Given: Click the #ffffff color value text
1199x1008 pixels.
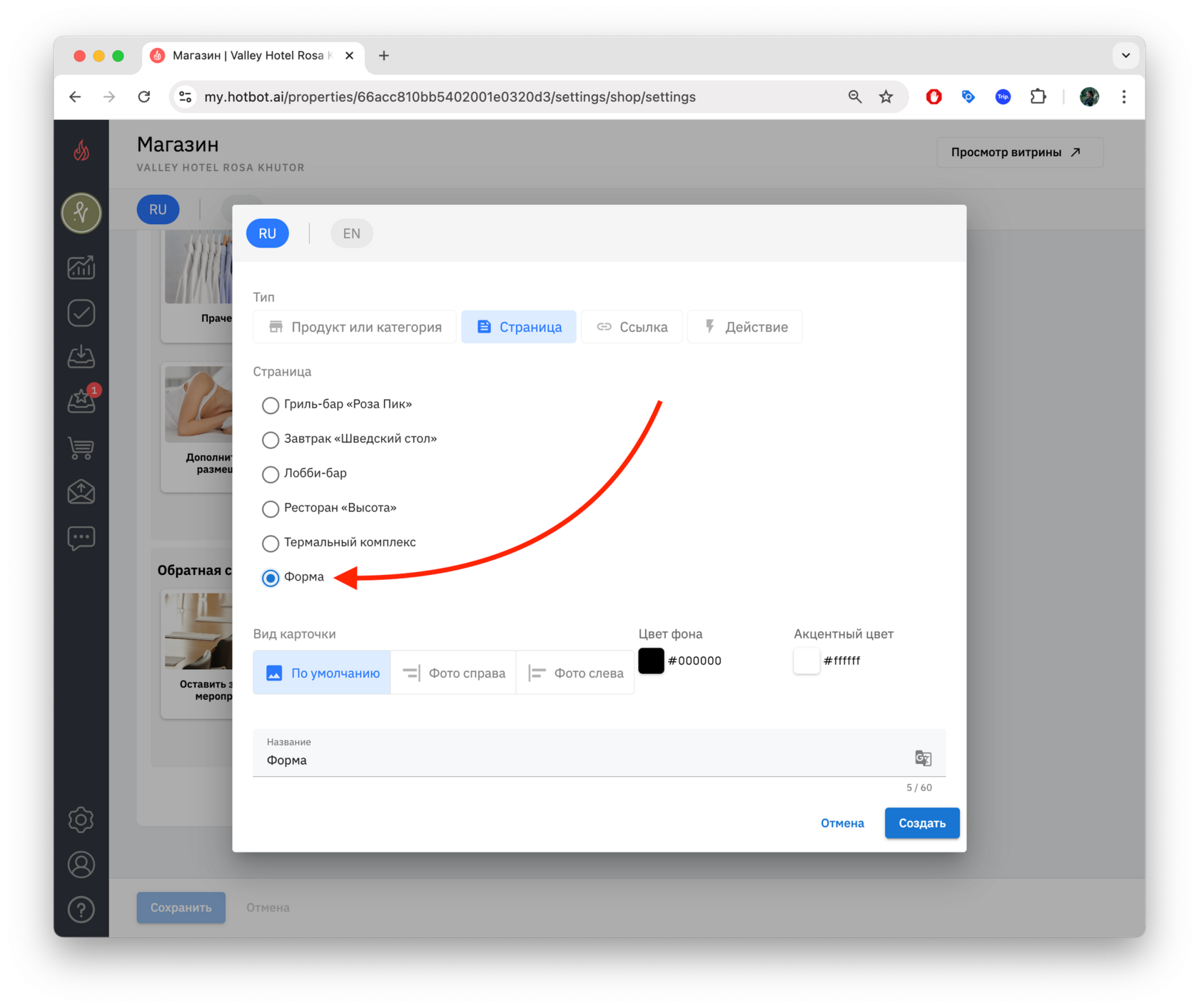Looking at the screenshot, I should tap(842, 661).
